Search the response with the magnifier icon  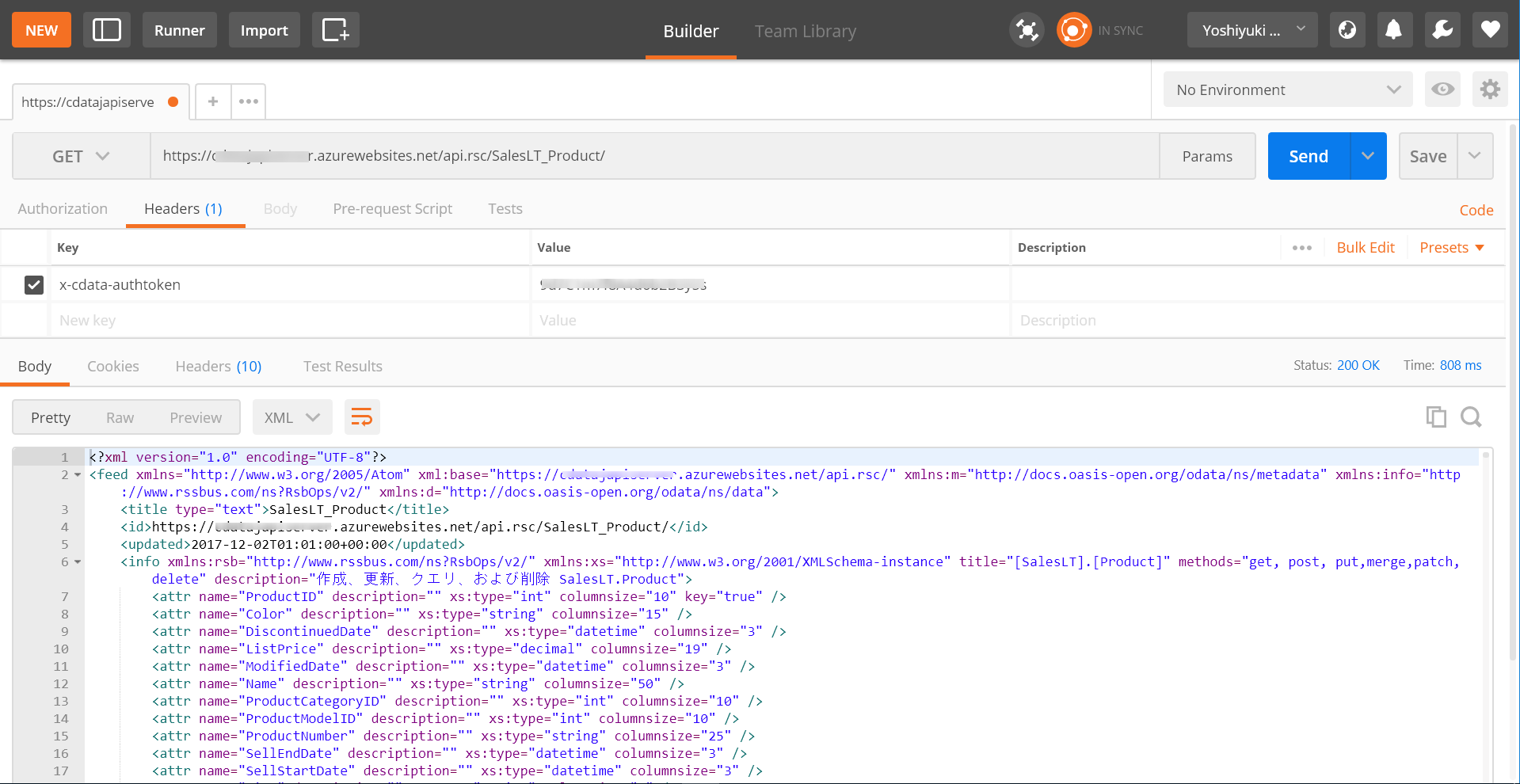click(x=1471, y=417)
